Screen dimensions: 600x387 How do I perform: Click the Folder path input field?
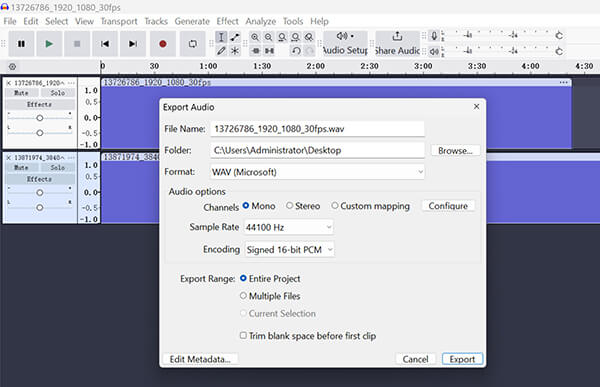point(317,150)
